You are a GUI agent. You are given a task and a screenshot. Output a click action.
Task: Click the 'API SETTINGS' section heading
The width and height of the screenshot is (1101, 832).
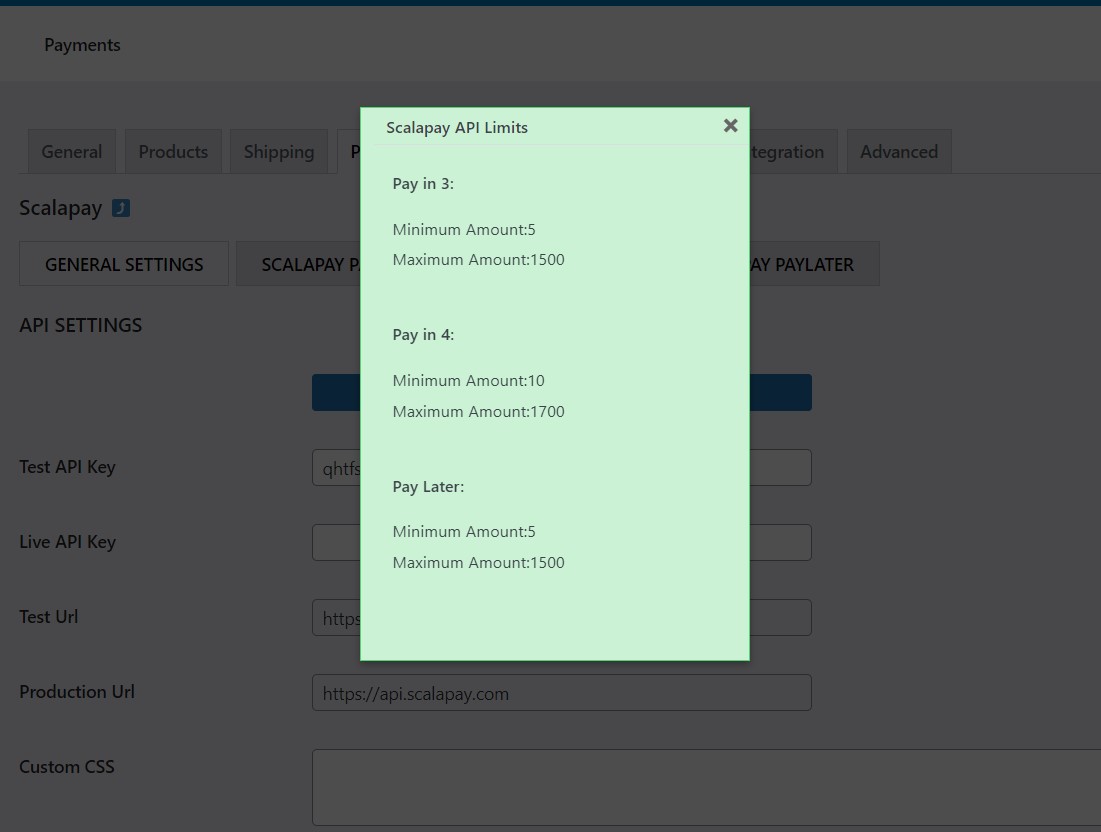pyautogui.click(x=81, y=325)
